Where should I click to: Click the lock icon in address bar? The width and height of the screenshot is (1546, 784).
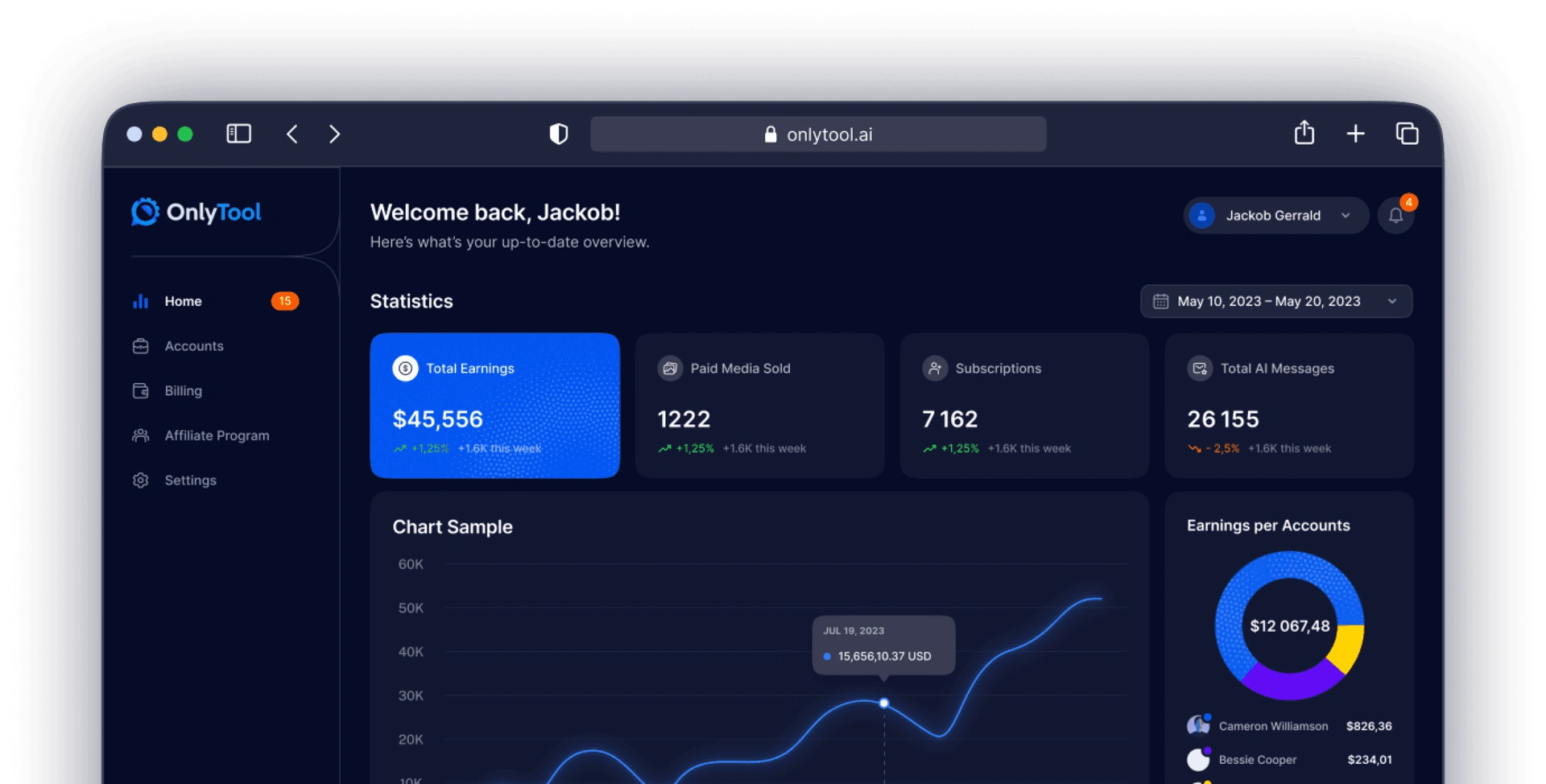tap(771, 134)
